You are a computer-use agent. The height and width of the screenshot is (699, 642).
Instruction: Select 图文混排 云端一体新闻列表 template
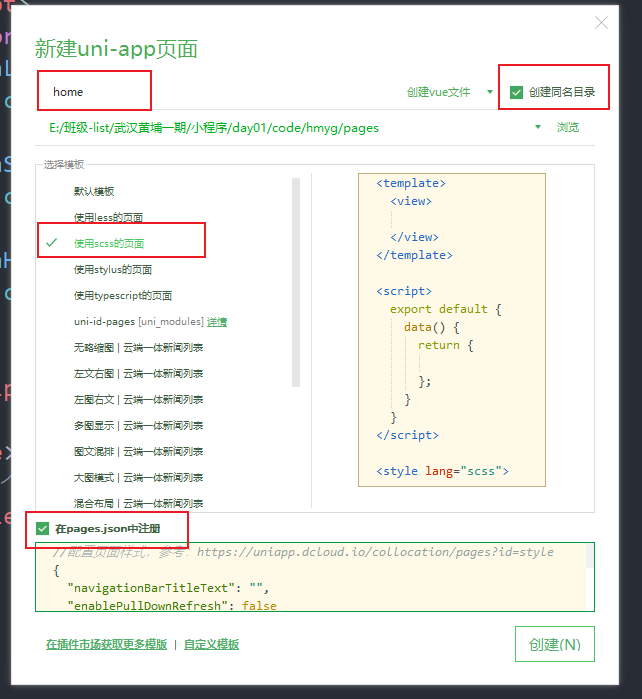pyautogui.click(x=138, y=452)
